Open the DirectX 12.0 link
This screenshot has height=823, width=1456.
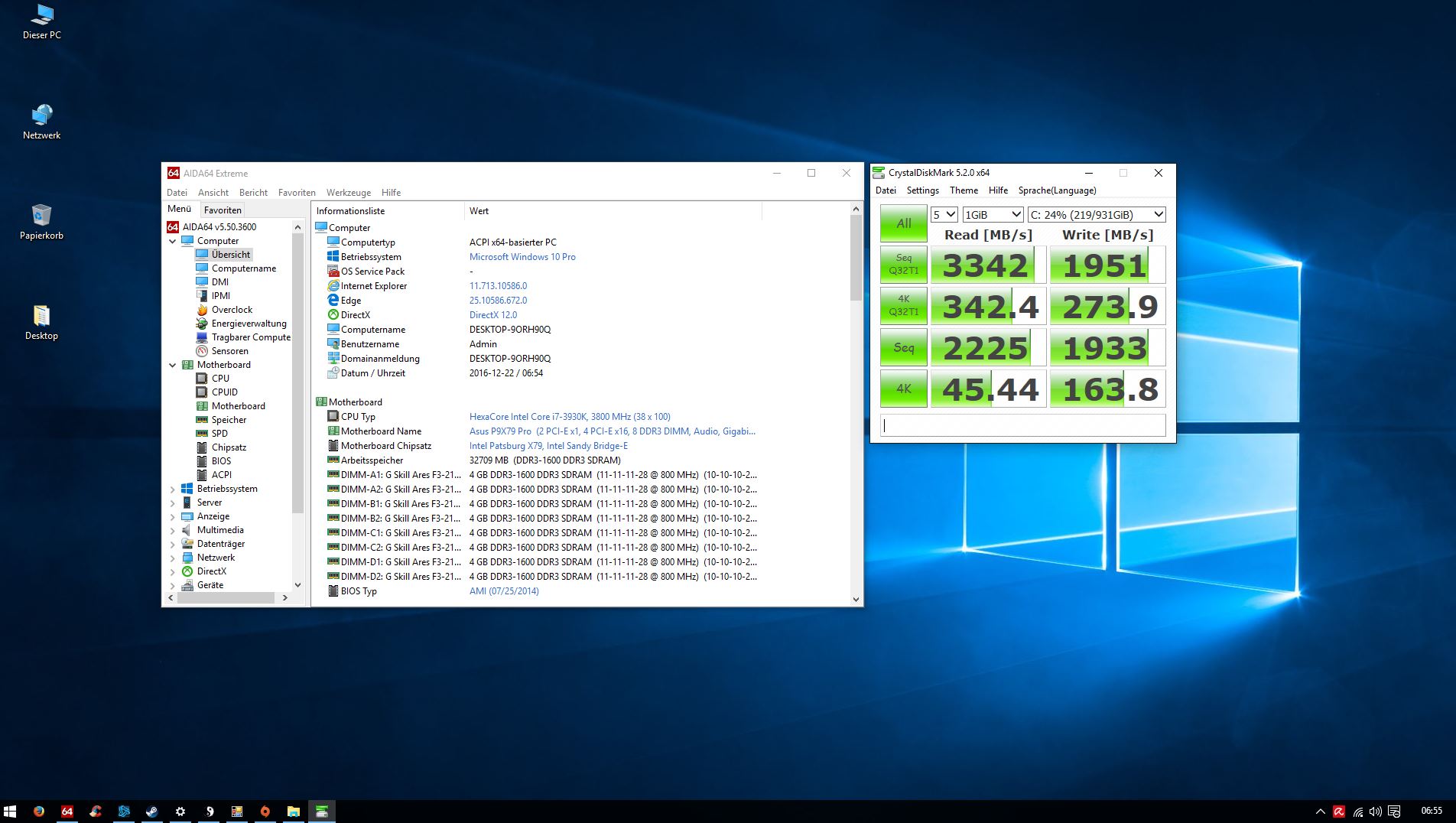pos(493,315)
